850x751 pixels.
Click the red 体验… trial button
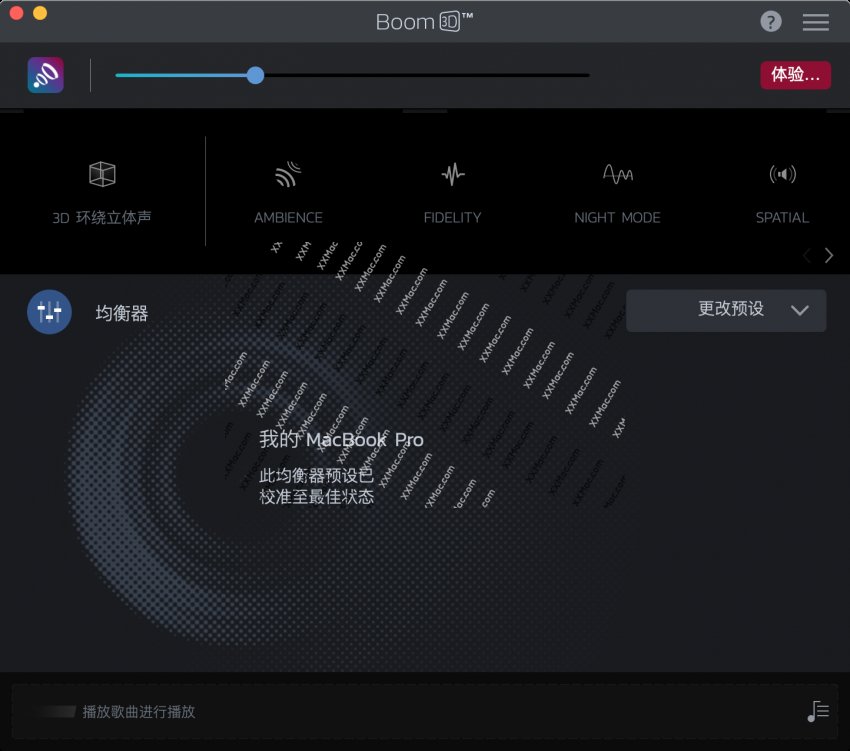(x=795, y=75)
